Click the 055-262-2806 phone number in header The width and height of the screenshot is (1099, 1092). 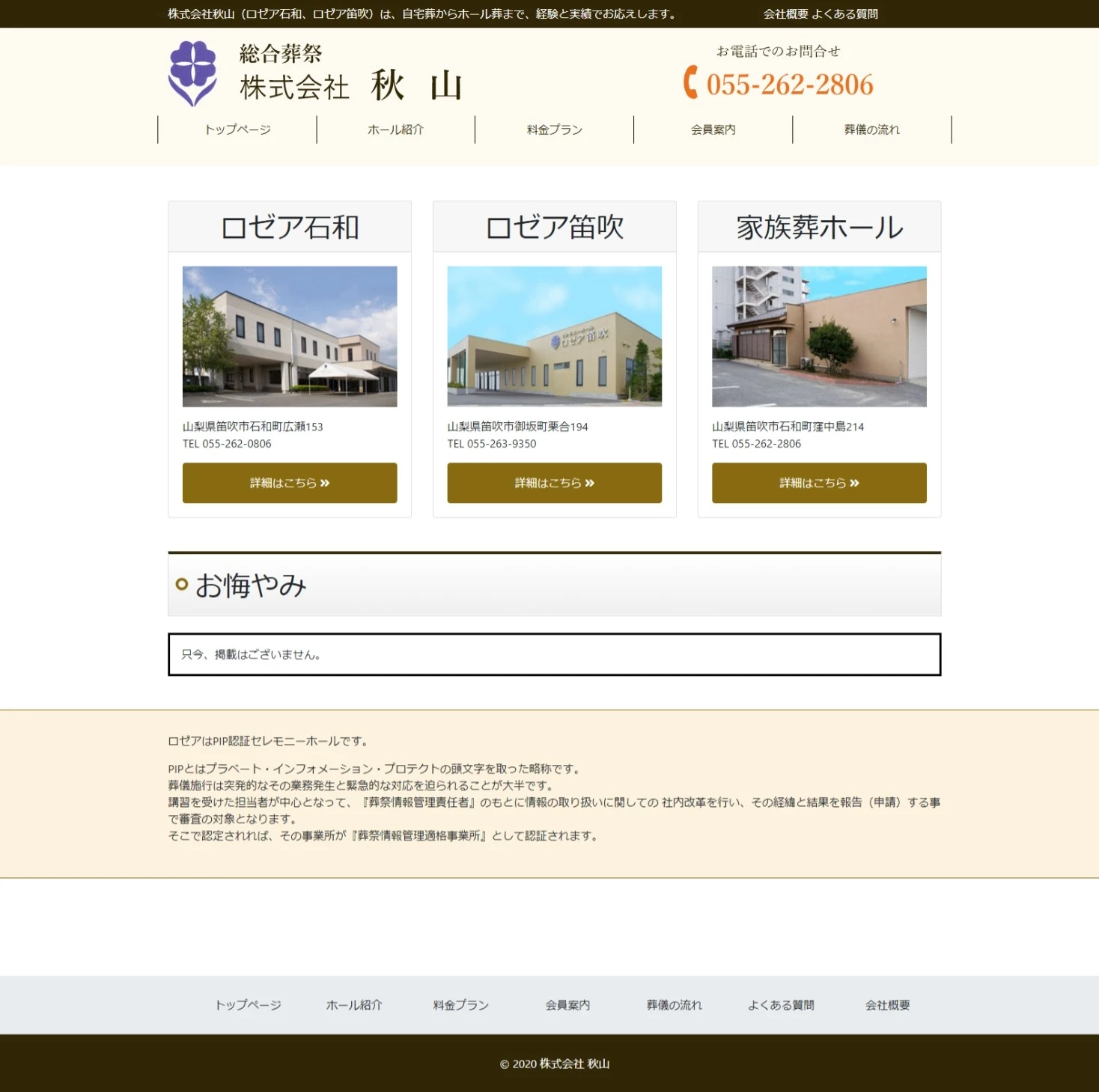(x=790, y=85)
